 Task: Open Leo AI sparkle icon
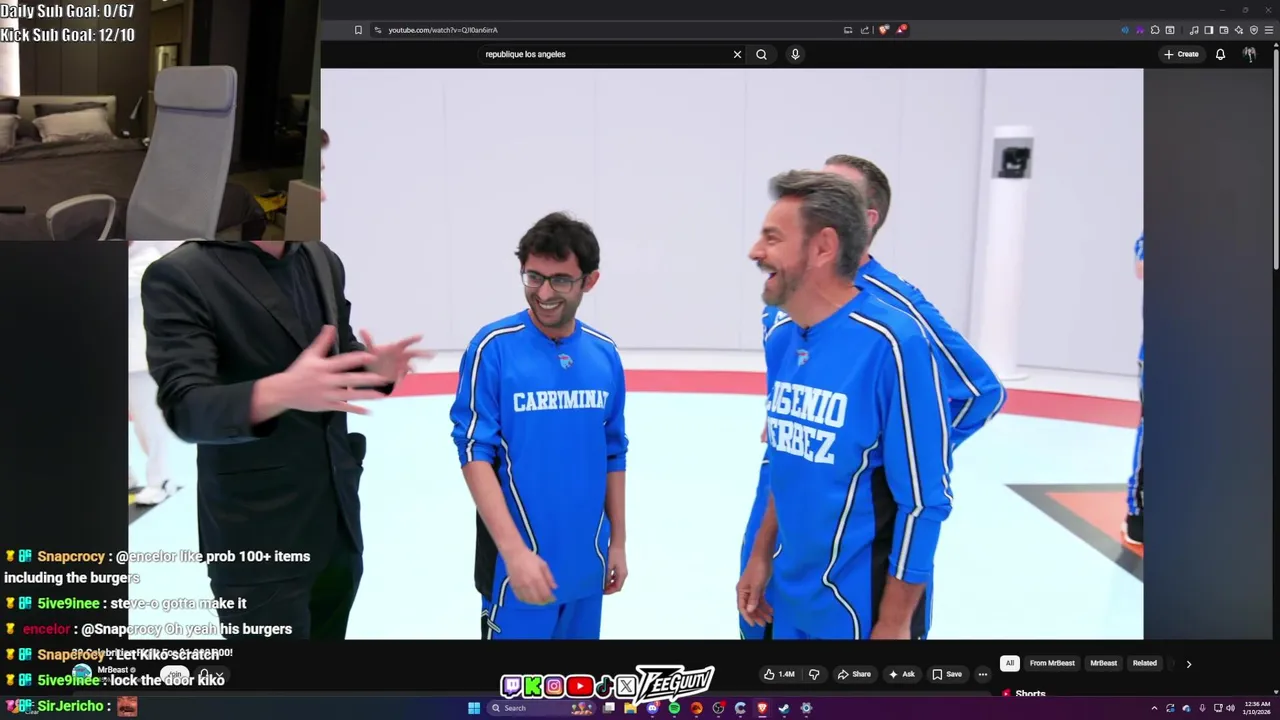(1239, 30)
